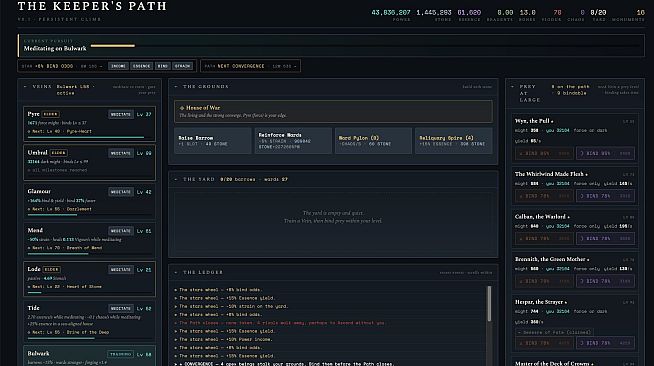Click the Calban, the Warlord prey name
Viewport: 654px width, 366px height.
(x=540, y=217)
